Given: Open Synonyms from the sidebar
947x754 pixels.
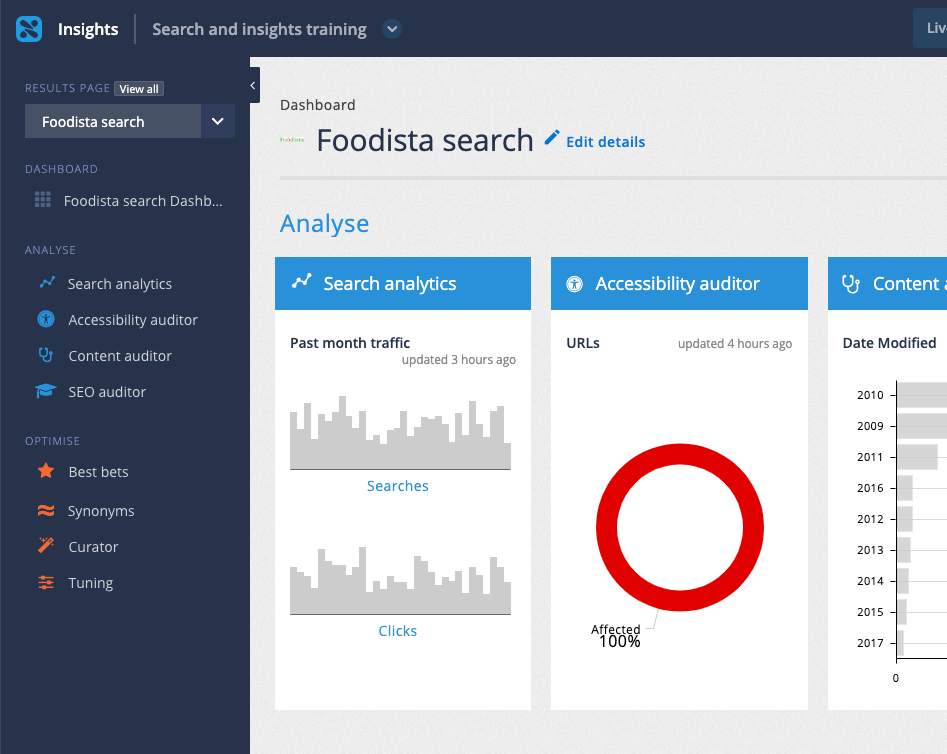Looking at the screenshot, I should point(100,510).
